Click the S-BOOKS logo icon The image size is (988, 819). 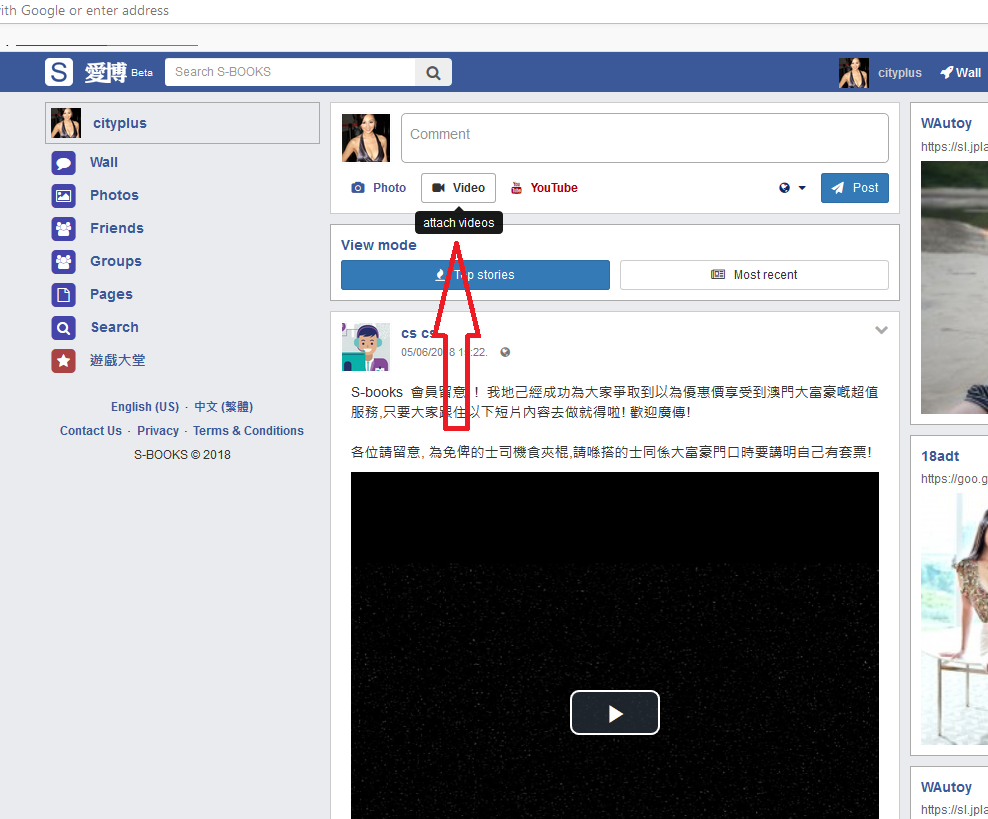coord(59,72)
